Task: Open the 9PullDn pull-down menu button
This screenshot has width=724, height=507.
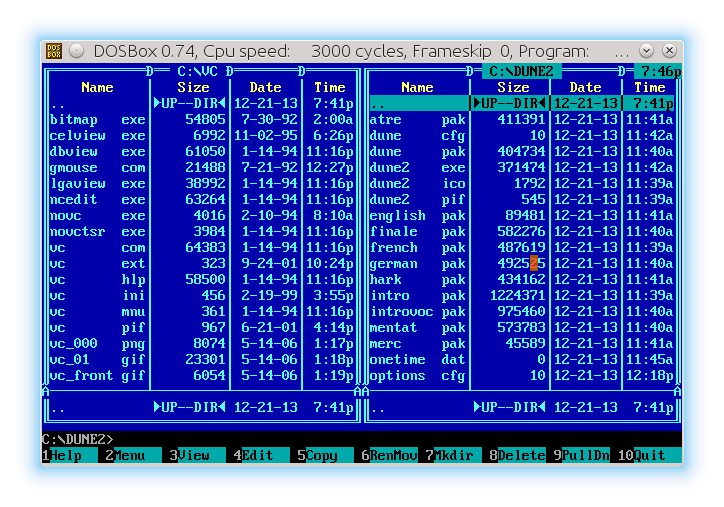Action: click(x=581, y=455)
